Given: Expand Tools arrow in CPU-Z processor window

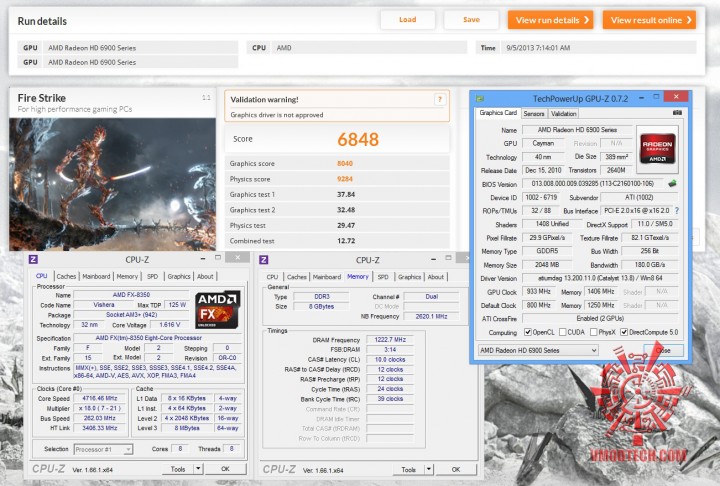Looking at the screenshot, I should click(x=198, y=469).
